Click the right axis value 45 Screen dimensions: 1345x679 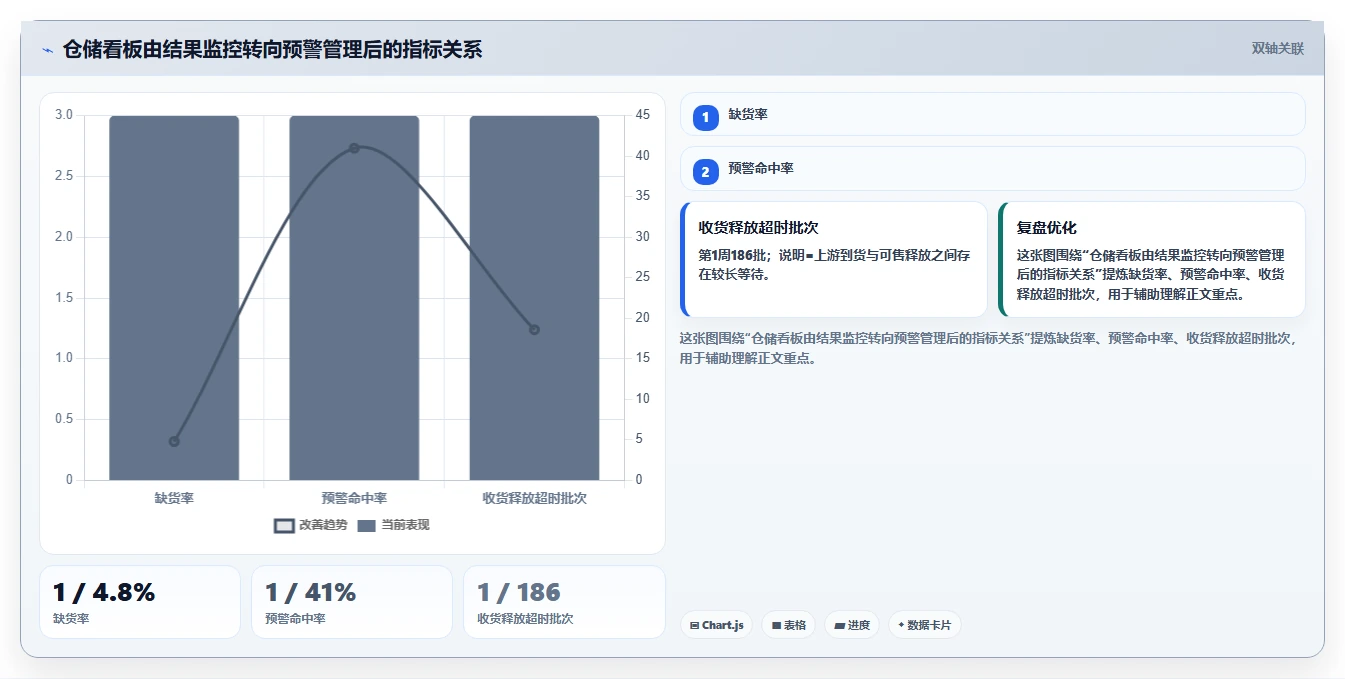pos(642,115)
